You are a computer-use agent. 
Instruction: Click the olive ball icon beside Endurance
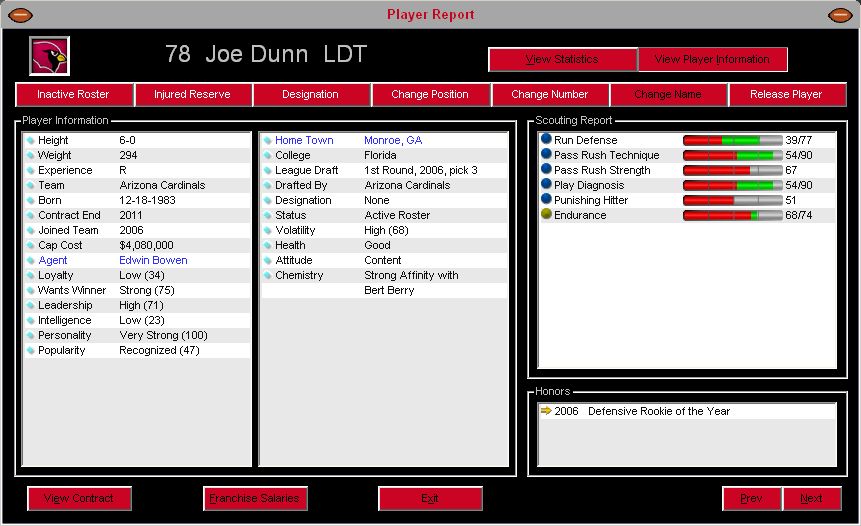(x=546, y=215)
